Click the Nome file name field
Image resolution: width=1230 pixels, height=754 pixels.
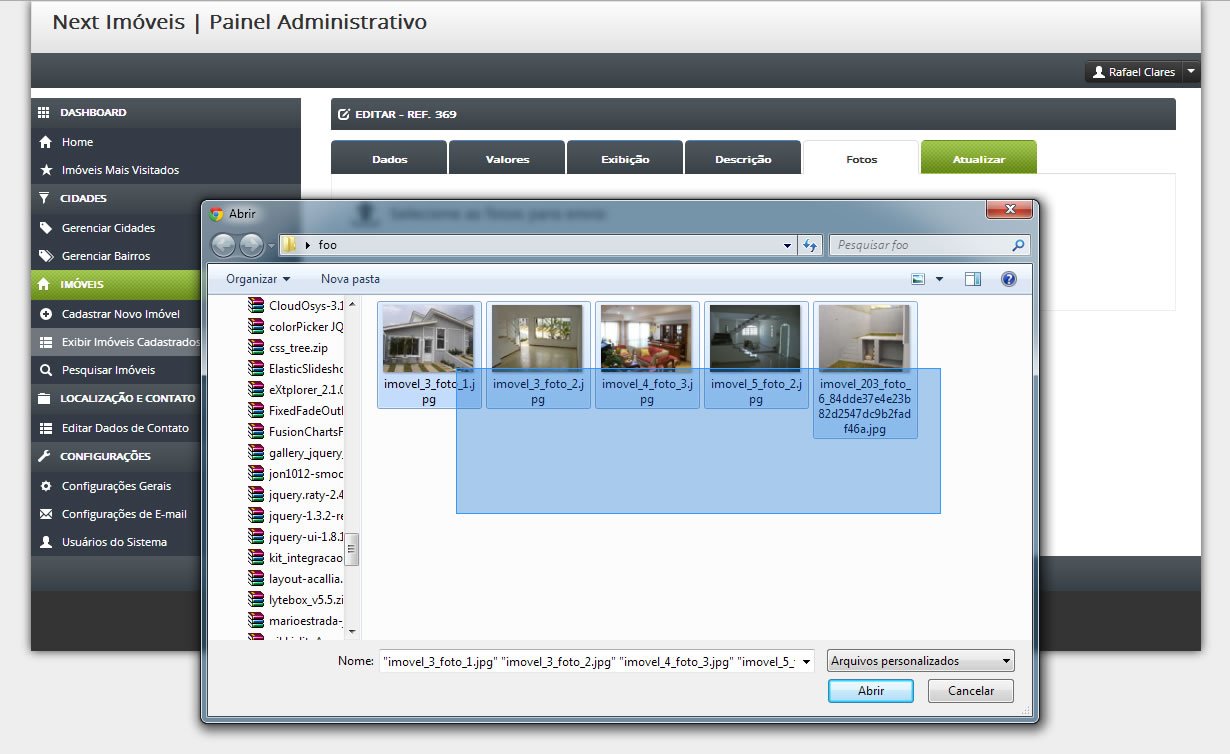(x=598, y=661)
